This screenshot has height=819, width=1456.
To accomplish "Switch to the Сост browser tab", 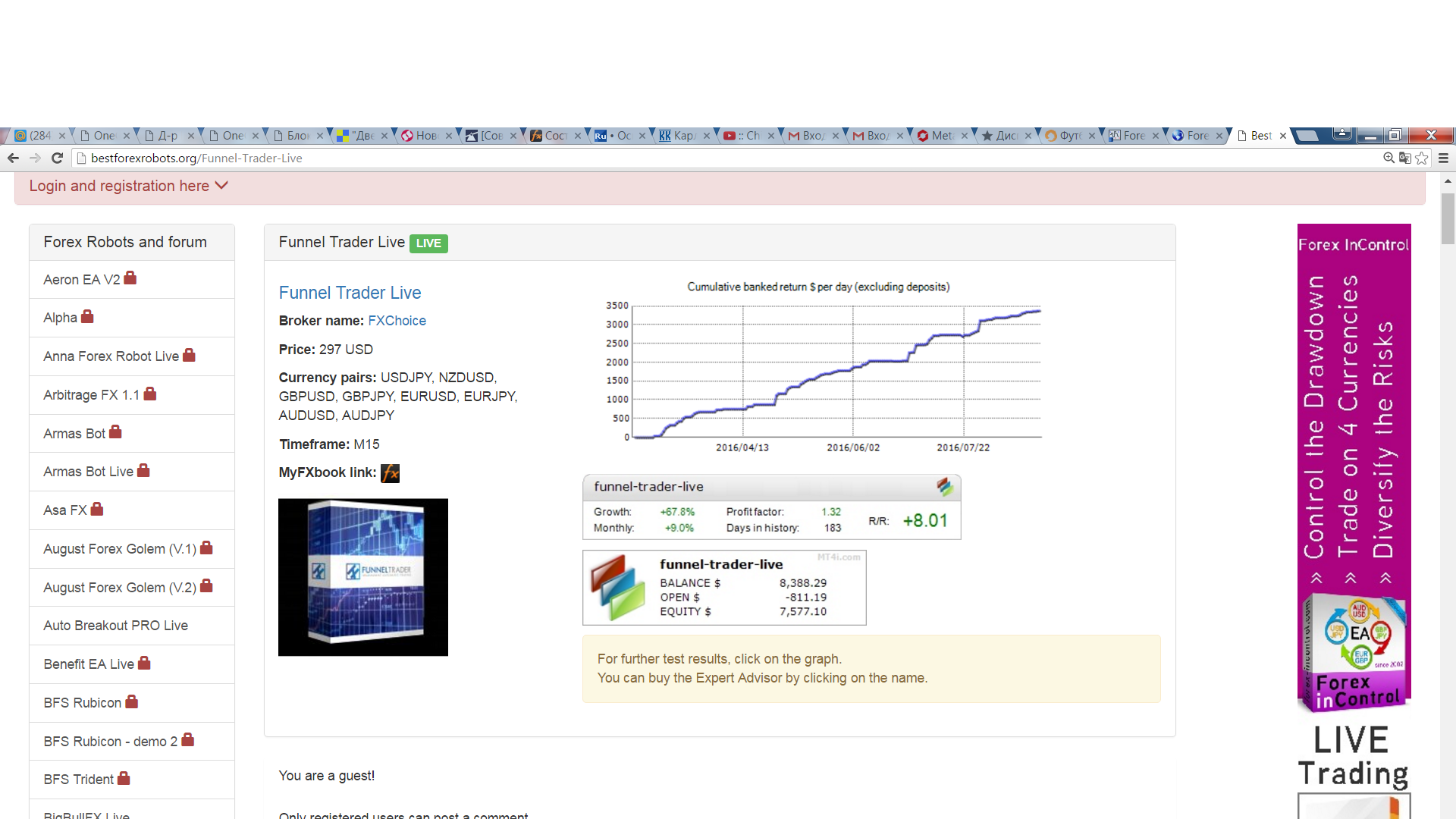I will coord(555,136).
